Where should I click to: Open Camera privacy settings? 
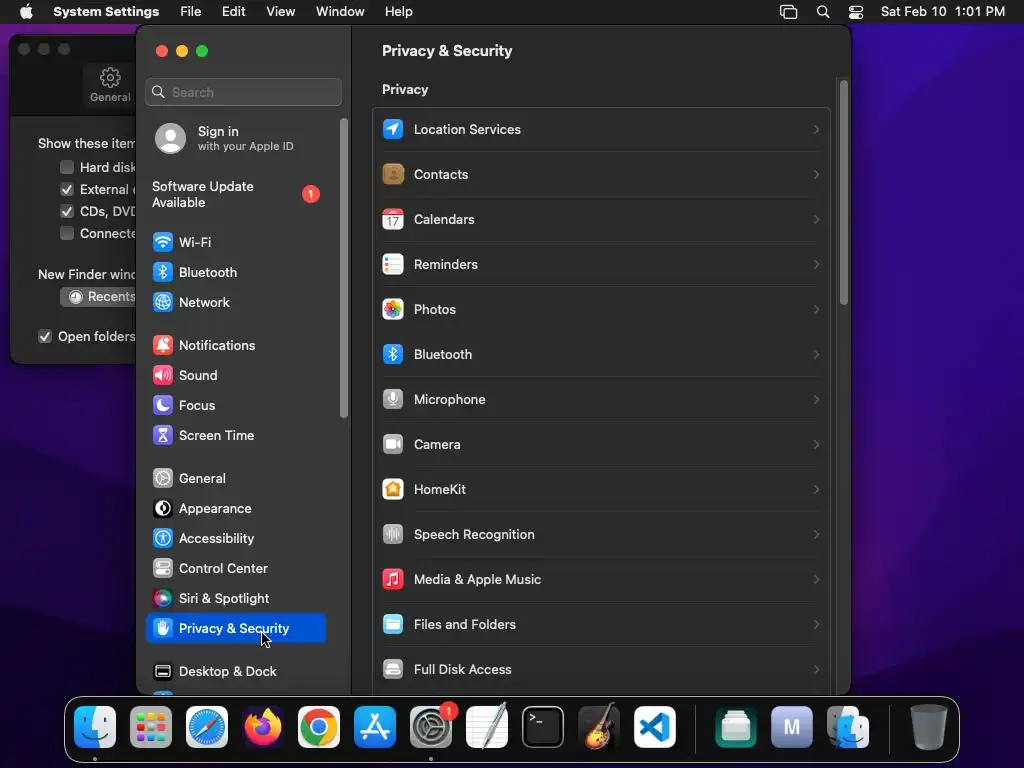(601, 445)
